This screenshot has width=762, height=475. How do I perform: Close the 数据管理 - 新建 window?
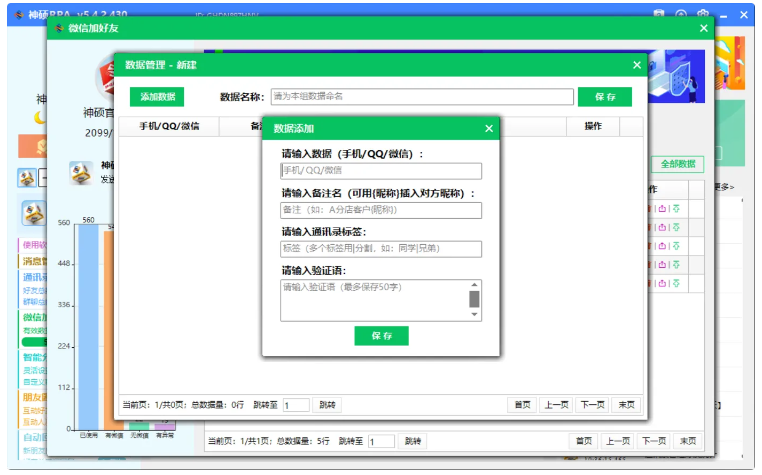[x=637, y=65]
